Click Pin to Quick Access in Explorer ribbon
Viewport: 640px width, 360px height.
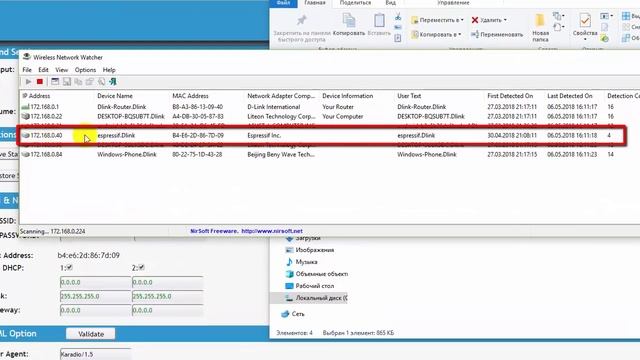[x=302, y=29]
